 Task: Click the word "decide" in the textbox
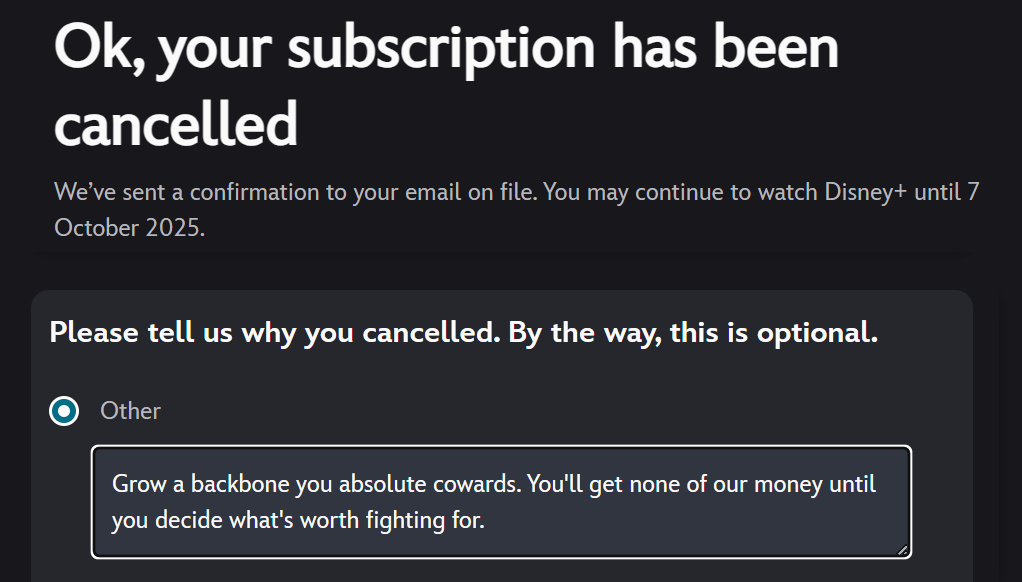pyautogui.click(x=191, y=519)
